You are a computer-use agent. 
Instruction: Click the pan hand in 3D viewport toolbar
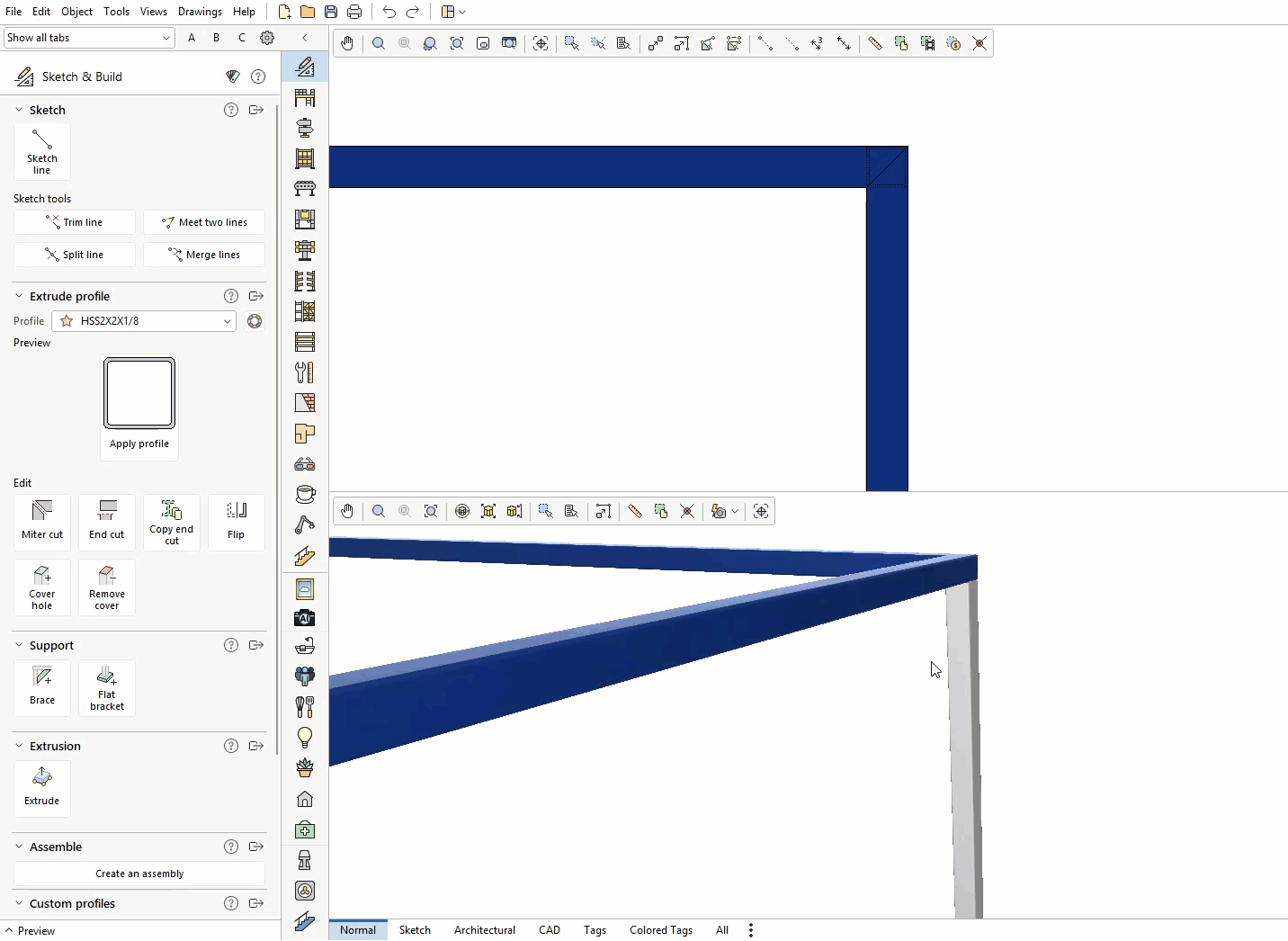pyautogui.click(x=347, y=511)
